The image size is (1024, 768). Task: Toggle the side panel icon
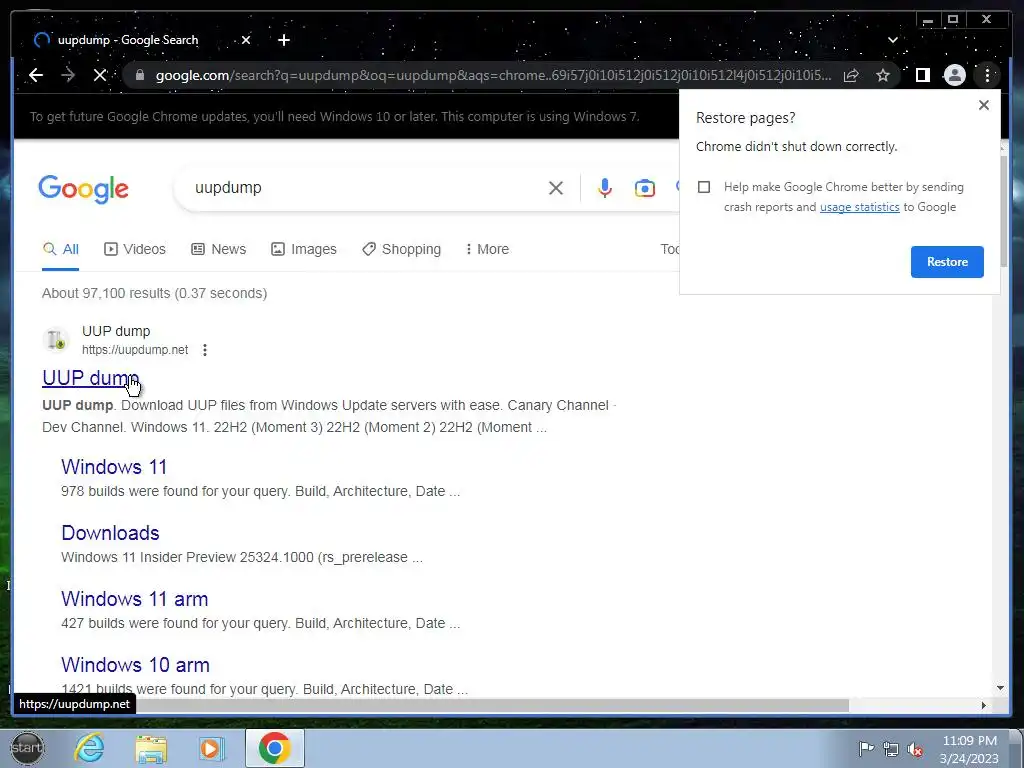(922, 75)
